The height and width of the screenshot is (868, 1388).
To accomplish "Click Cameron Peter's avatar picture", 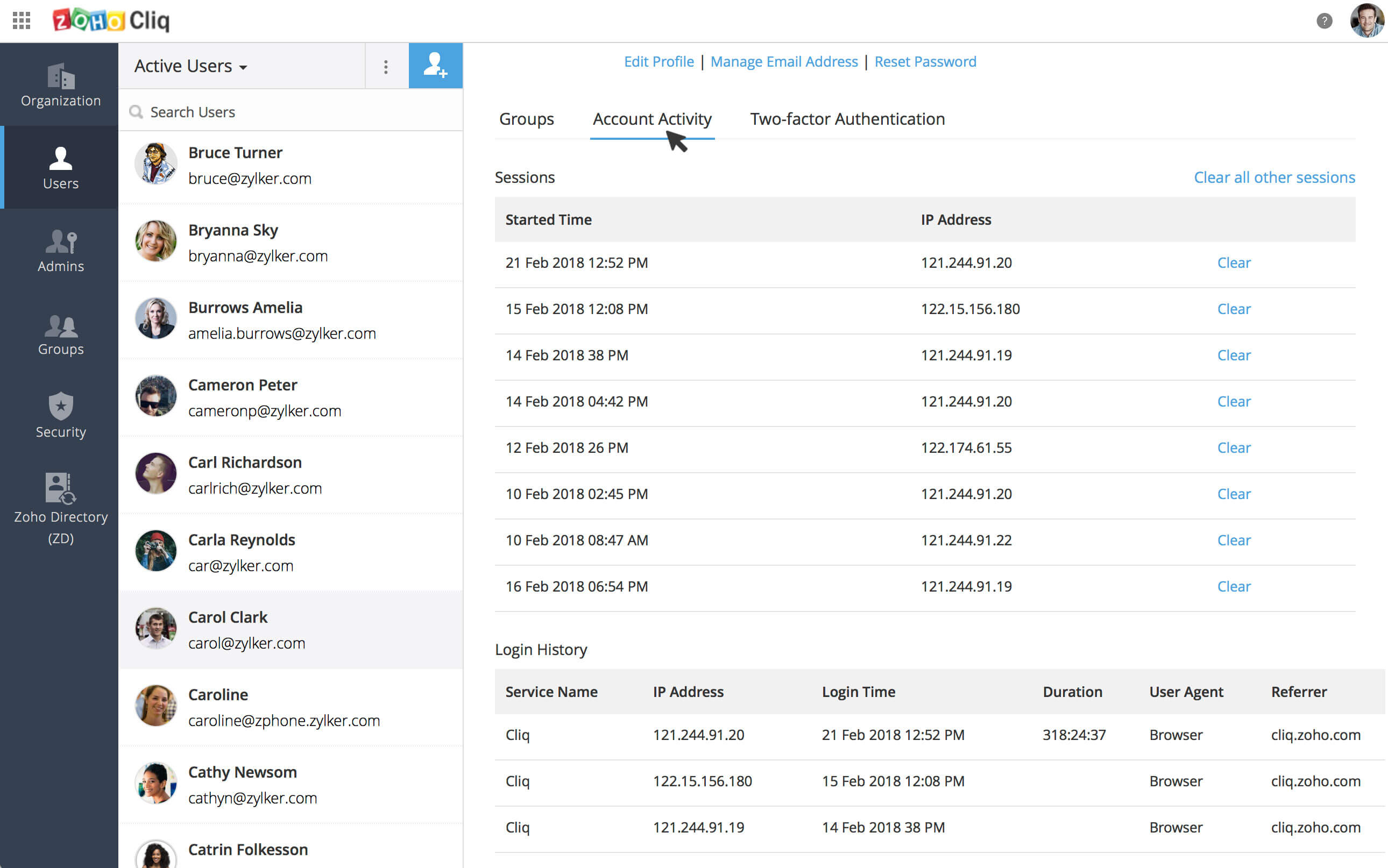I will (155, 396).
